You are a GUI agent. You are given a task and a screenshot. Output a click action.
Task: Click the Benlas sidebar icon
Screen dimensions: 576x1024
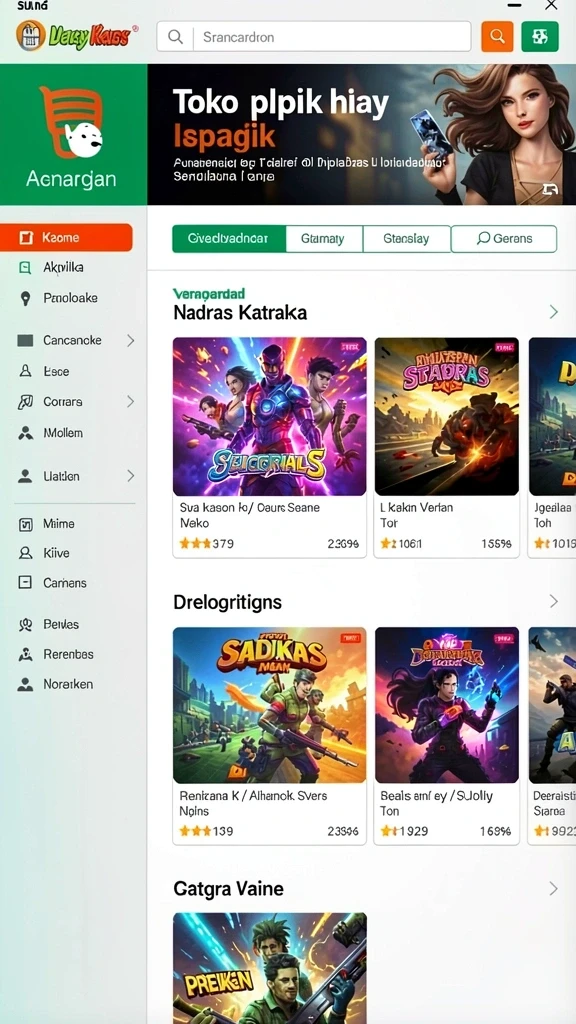[x=25, y=625]
